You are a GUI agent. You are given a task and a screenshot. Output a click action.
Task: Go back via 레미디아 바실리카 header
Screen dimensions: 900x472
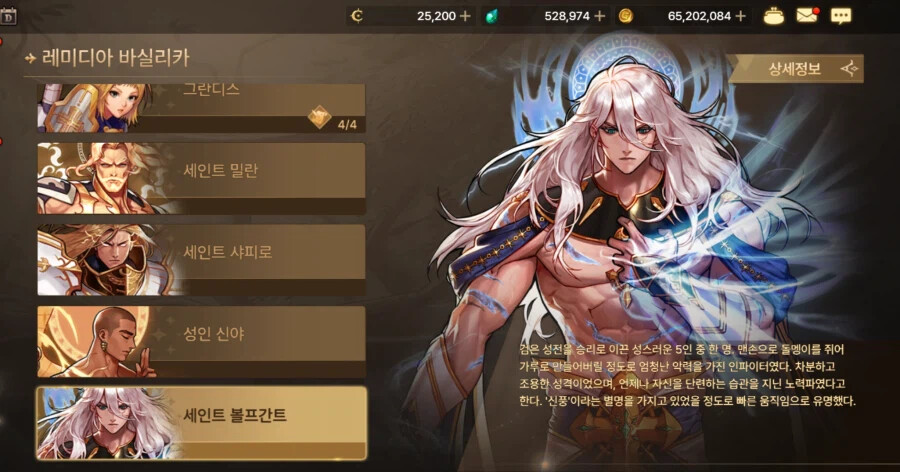(108, 57)
